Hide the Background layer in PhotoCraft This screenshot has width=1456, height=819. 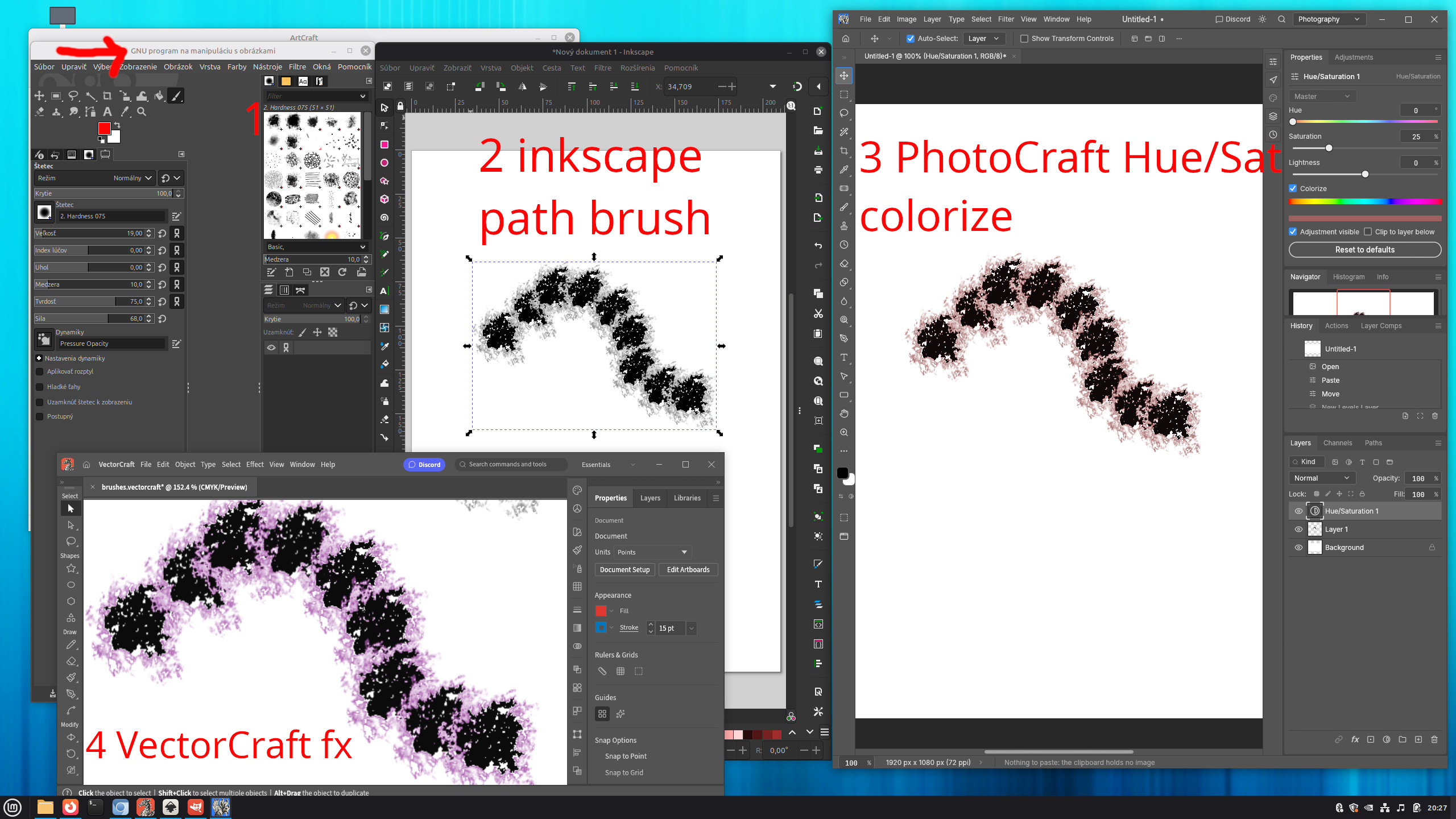point(1298,547)
